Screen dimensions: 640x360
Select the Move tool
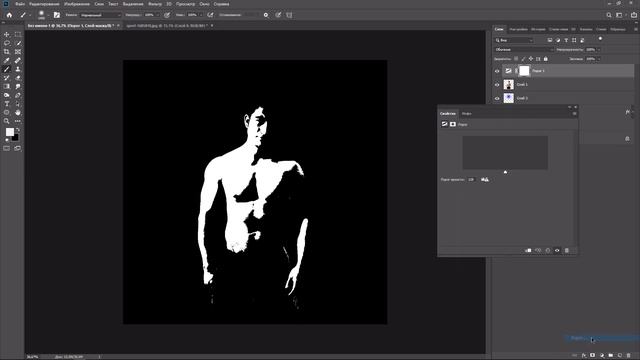coord(7,34)
